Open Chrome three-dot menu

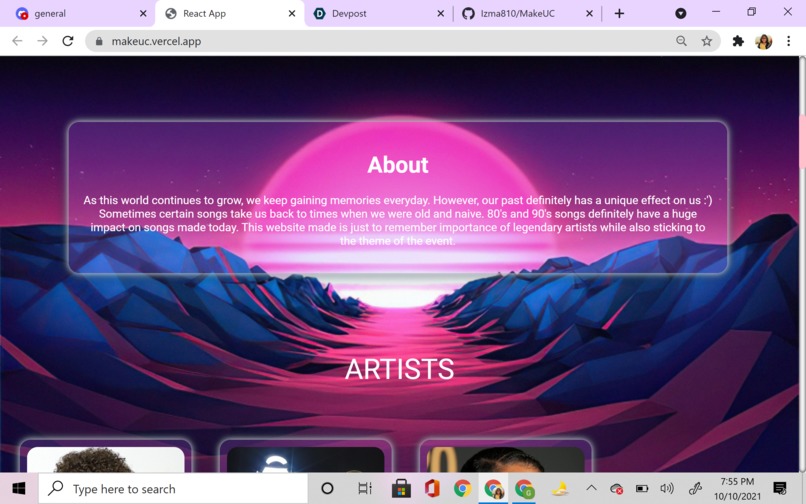[x=789, y=41]
